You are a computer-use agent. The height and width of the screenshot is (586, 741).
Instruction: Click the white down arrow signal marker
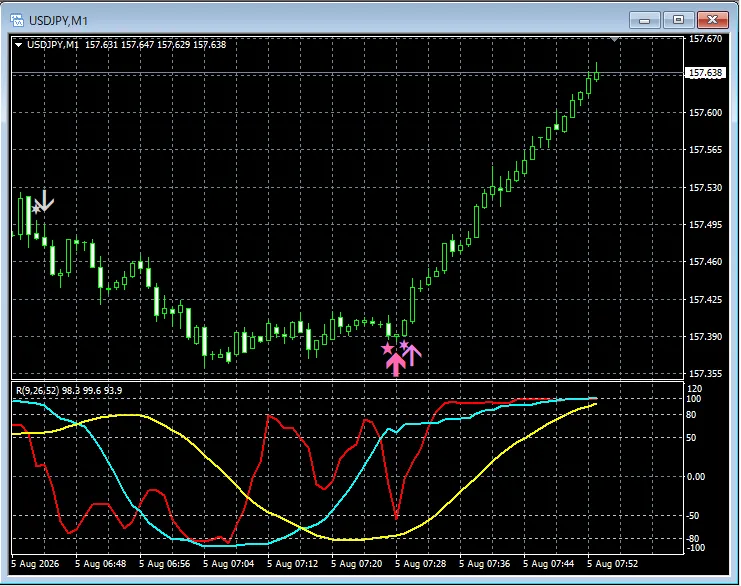point(45,200)
